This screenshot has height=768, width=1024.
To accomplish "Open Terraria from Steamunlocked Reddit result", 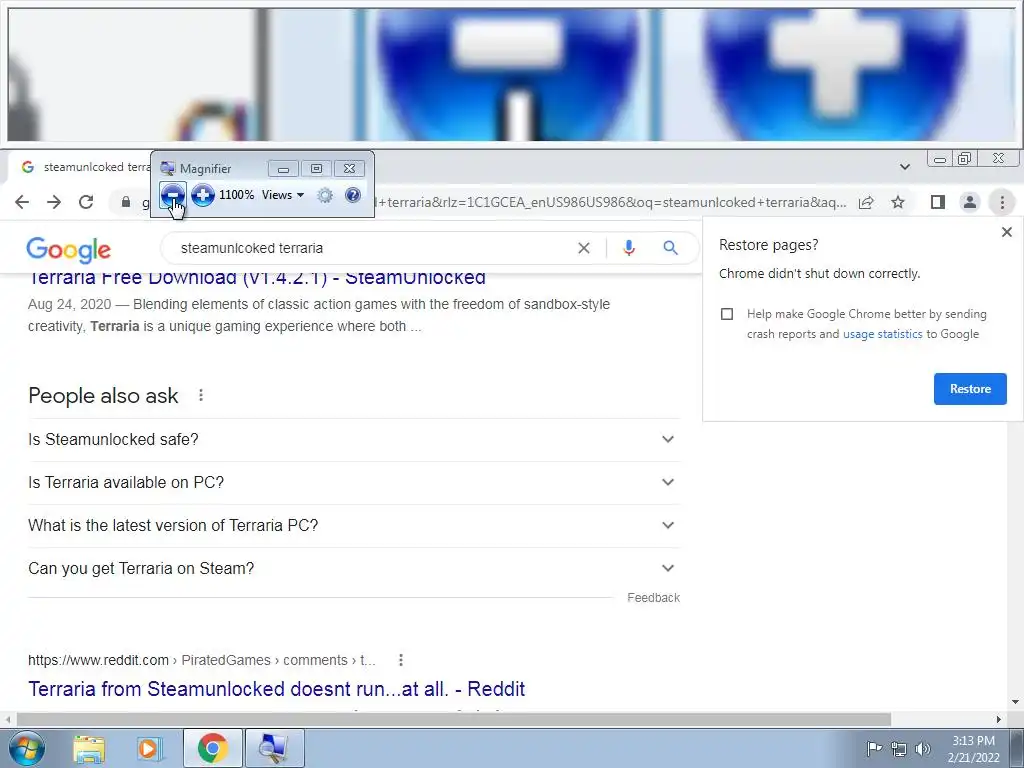I will click(x=276, y=689).
